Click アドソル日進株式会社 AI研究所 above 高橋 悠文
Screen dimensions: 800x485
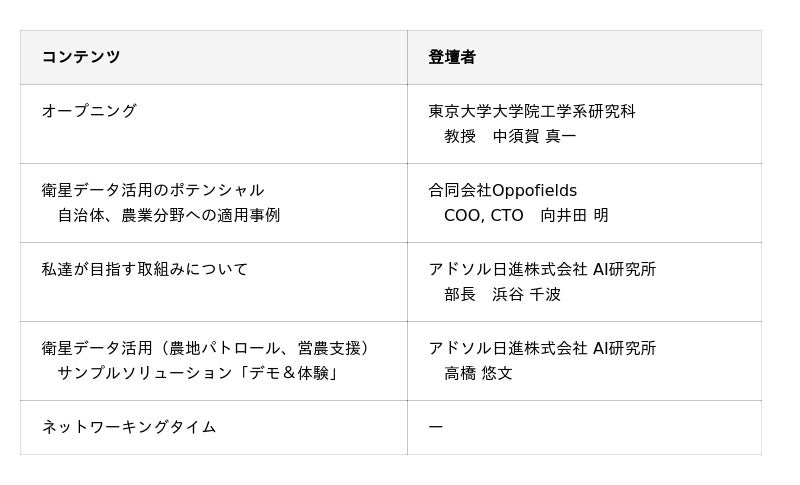click(x=542, y=348)
